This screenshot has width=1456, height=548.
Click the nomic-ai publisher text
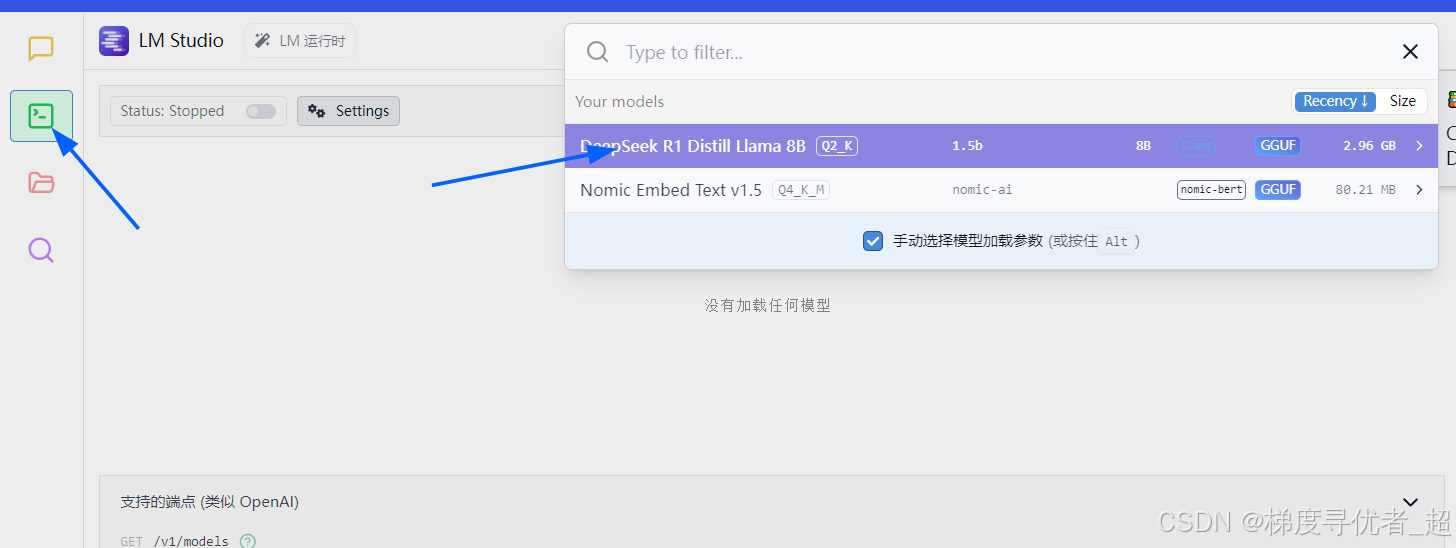click(982, 190)
